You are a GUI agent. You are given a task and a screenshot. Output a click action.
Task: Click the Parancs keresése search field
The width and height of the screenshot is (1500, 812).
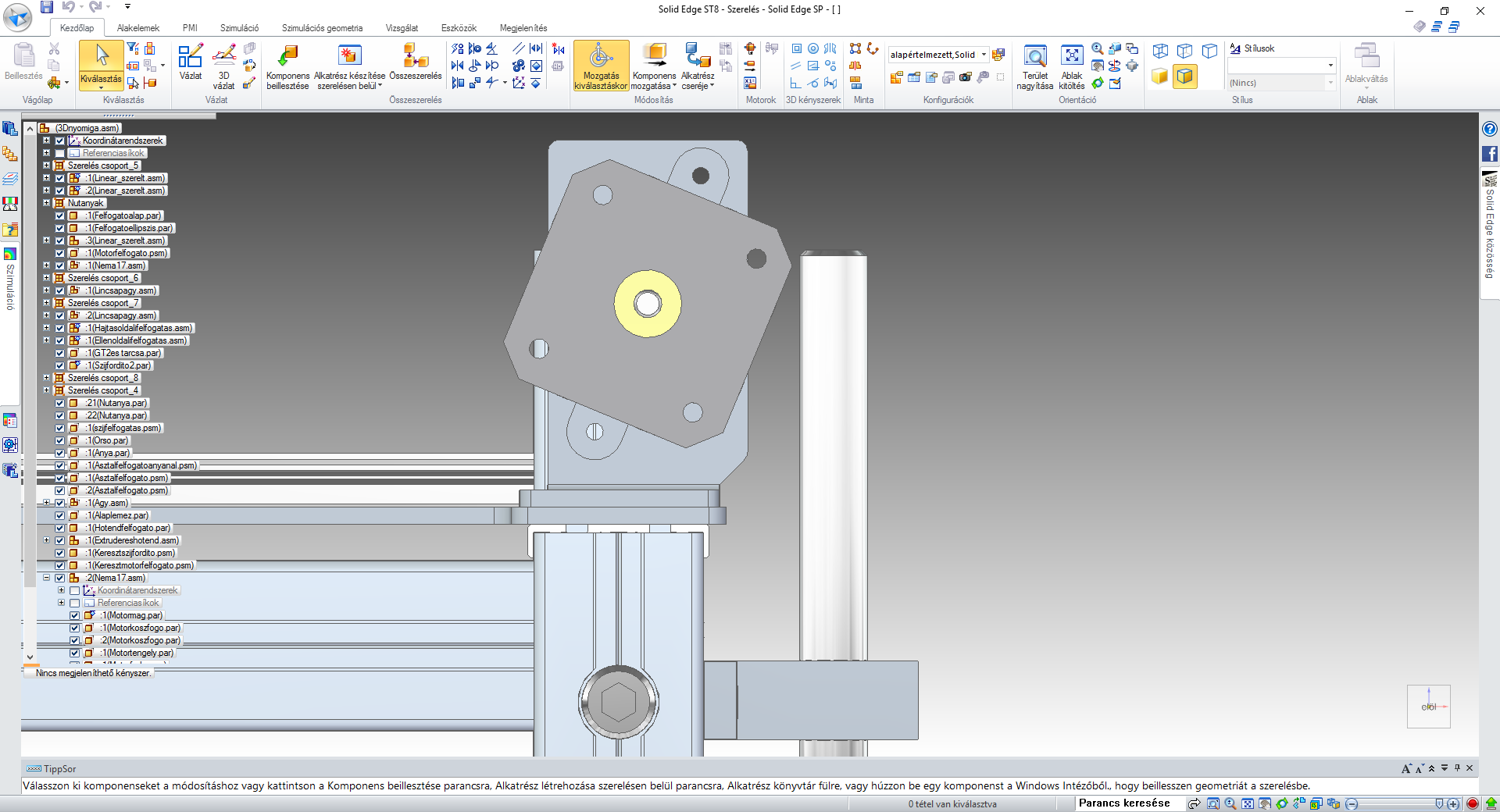click(x=1124, y=803)
